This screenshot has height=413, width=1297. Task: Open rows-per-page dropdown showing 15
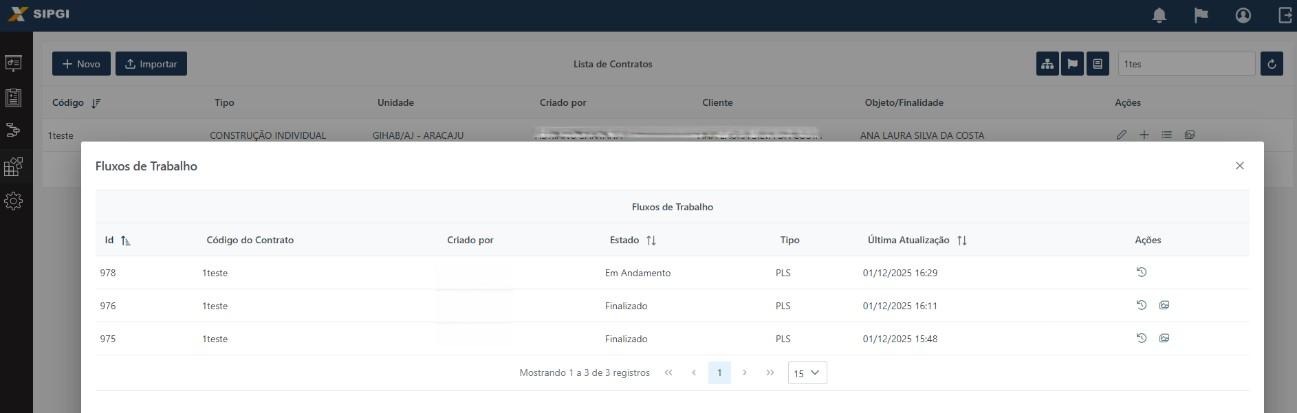(807, 373)
